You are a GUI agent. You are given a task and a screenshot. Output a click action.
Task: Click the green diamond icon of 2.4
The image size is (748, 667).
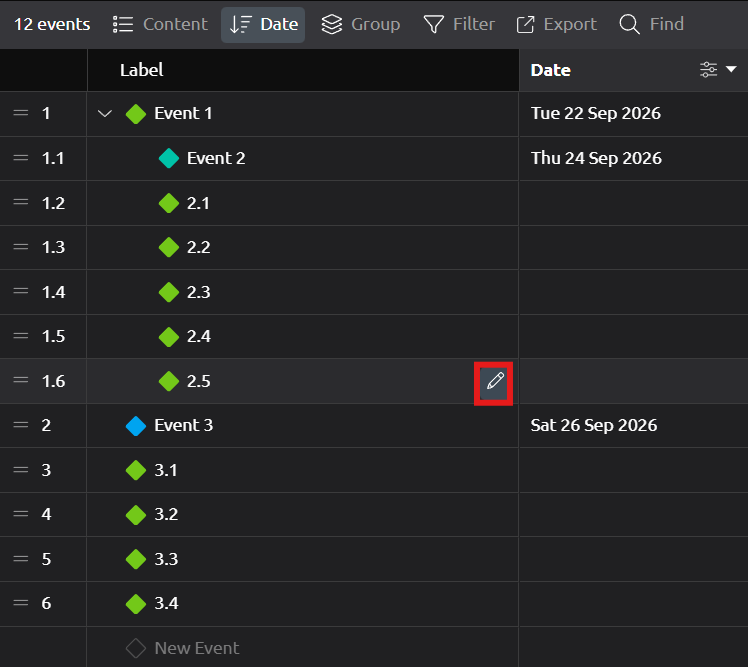(169, 337)
